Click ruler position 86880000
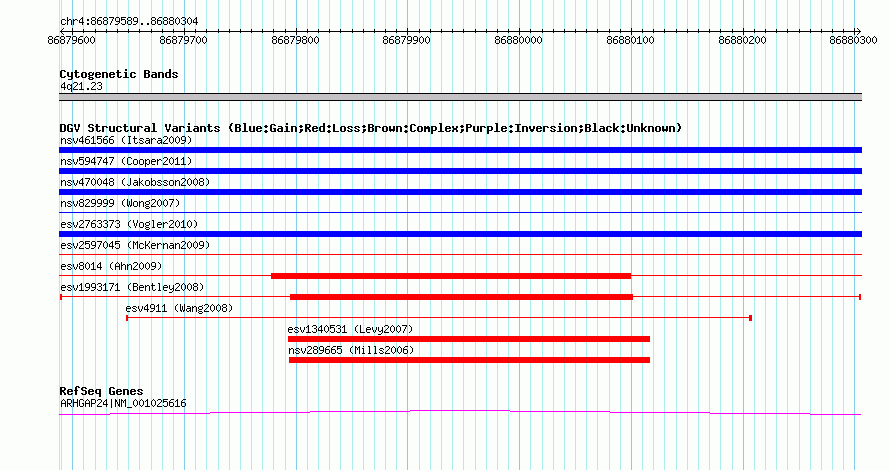Viewport: 890px width, 470px height. pos(518,40)
